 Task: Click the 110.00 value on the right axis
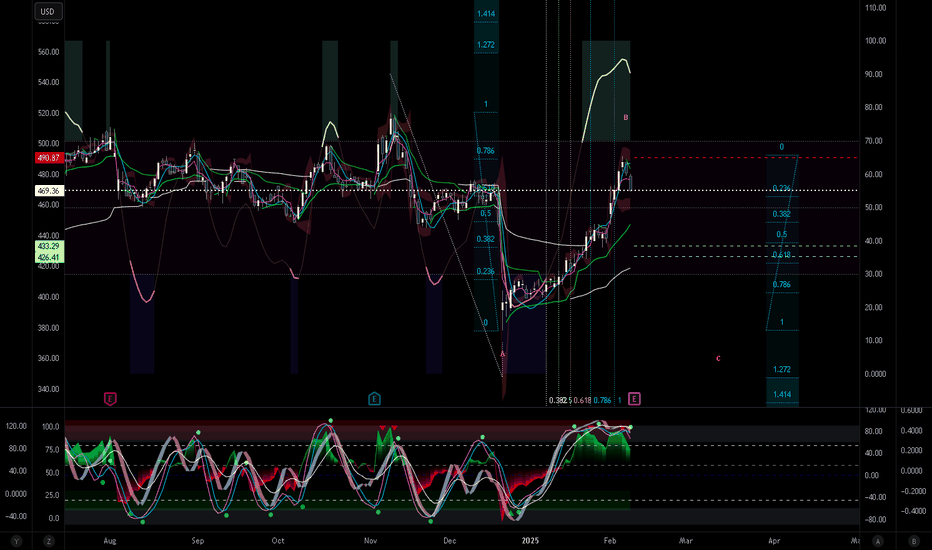875,8
